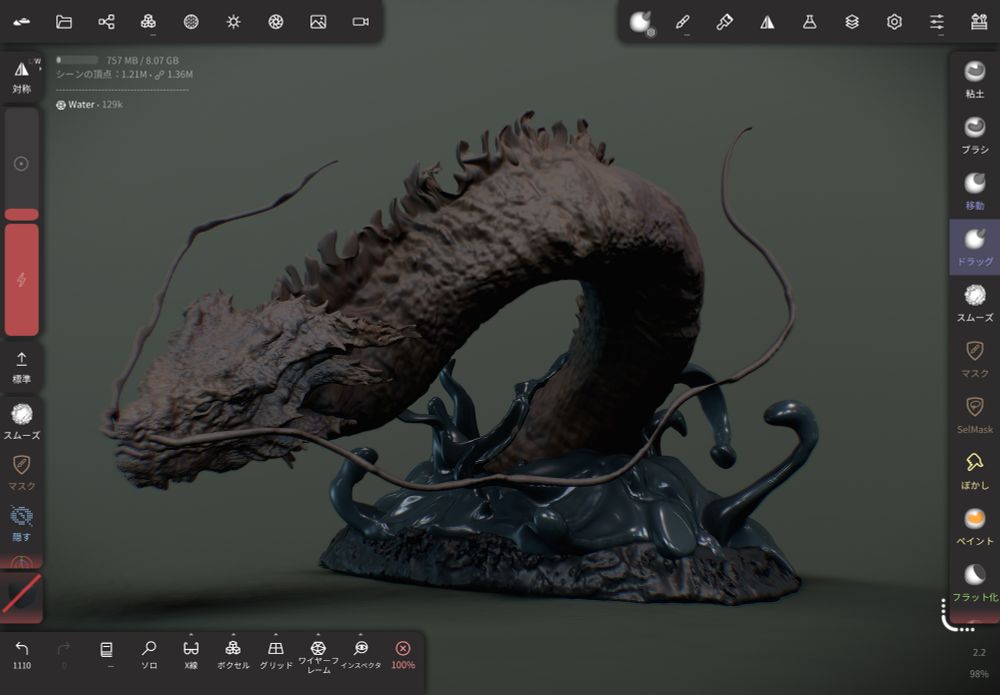
Task: Open the Lighting sun menu
Action: coord(233,22)
